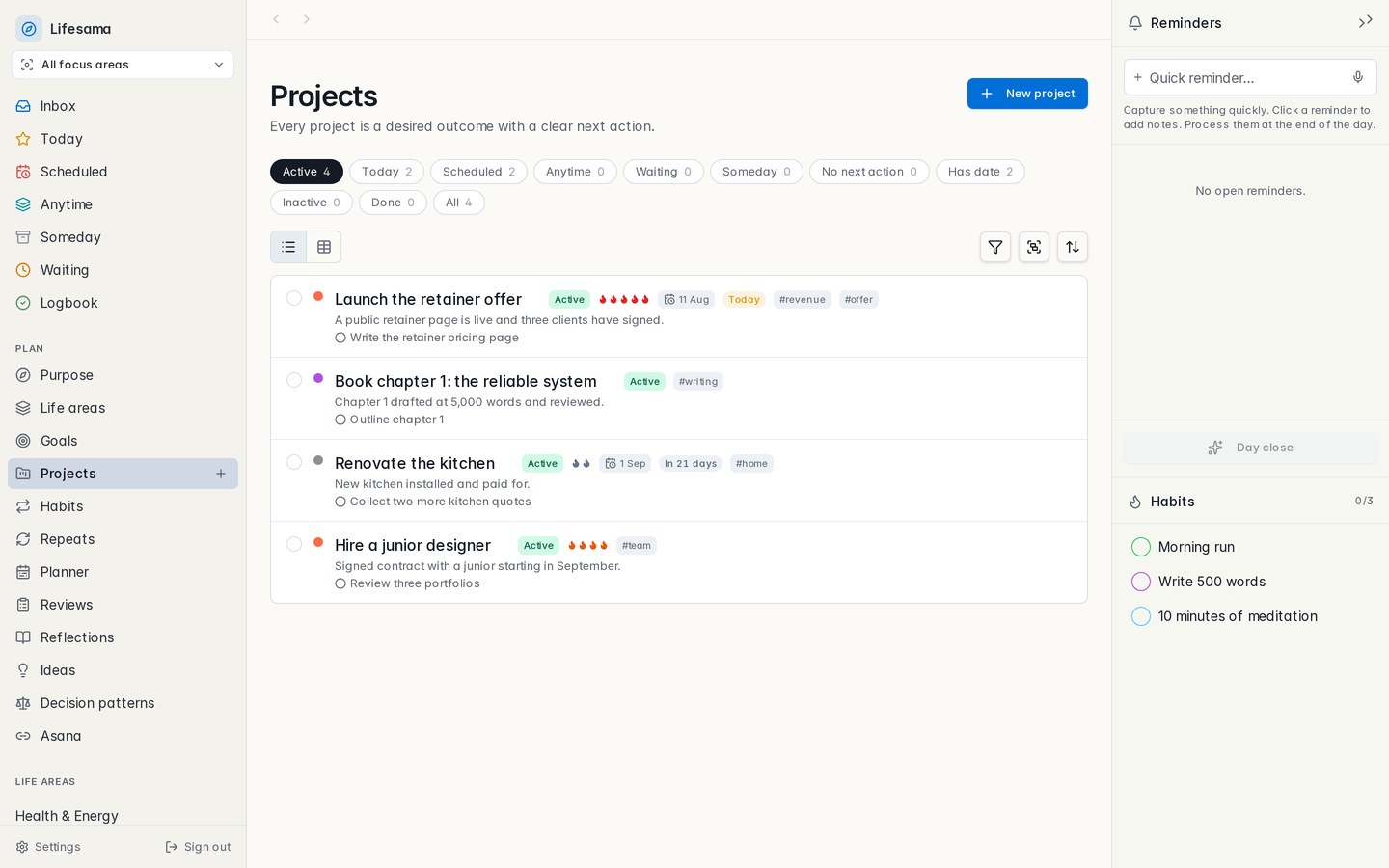Click the '#revenue' tag
Image resolution: width=1389 pixels, height=868 pixels.
pyautogui.click(x=803, y=300)
